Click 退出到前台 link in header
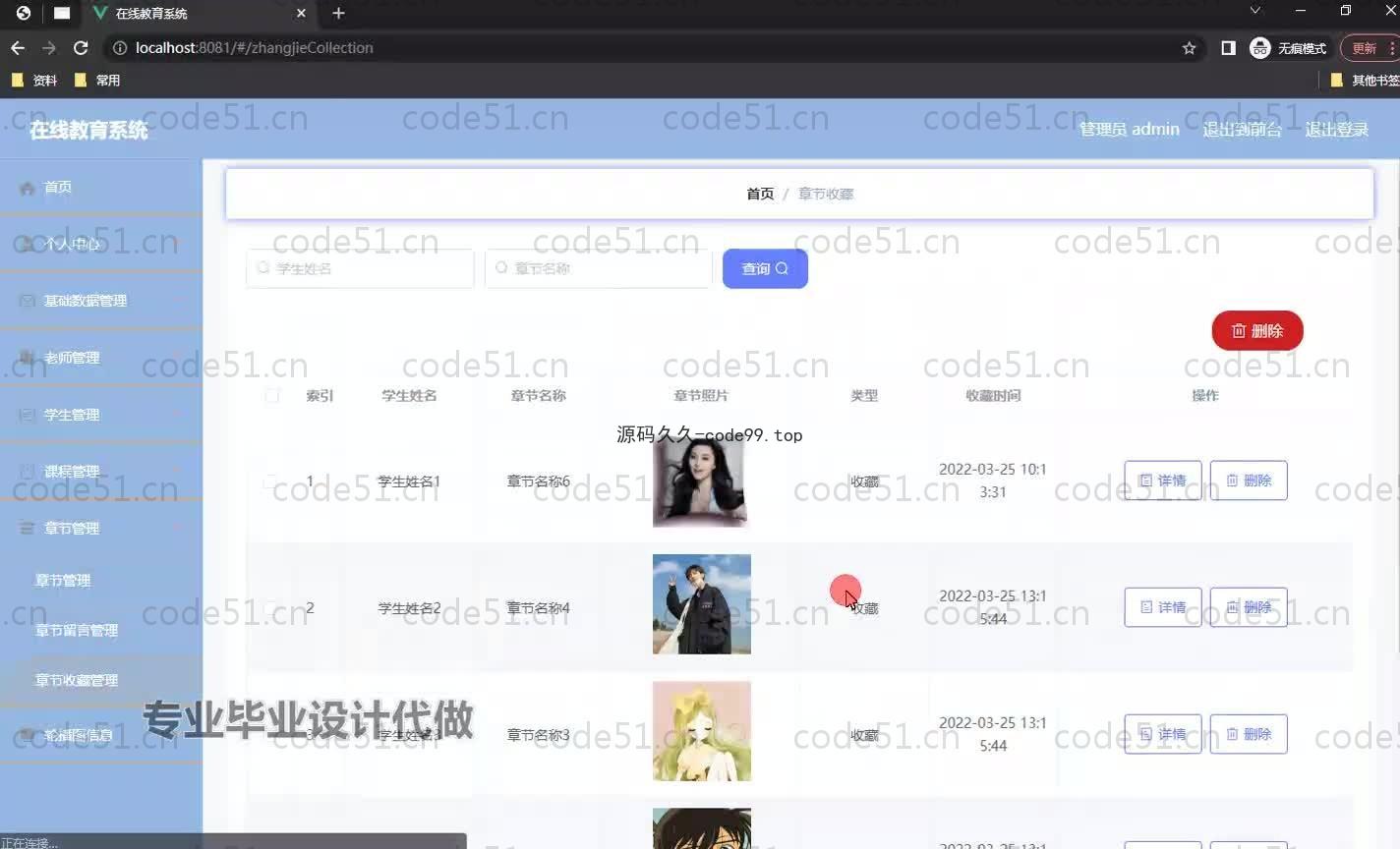 (1242, 129)
